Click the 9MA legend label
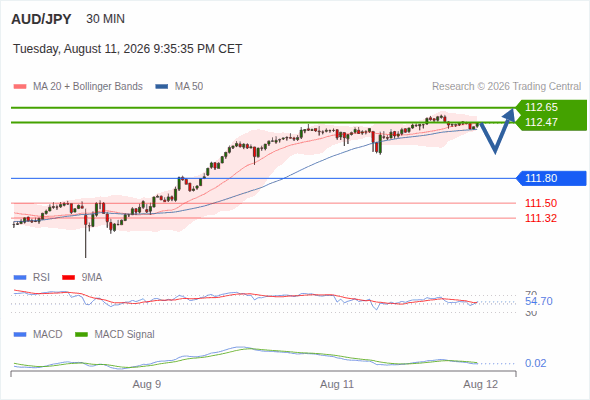 (92, 278)
